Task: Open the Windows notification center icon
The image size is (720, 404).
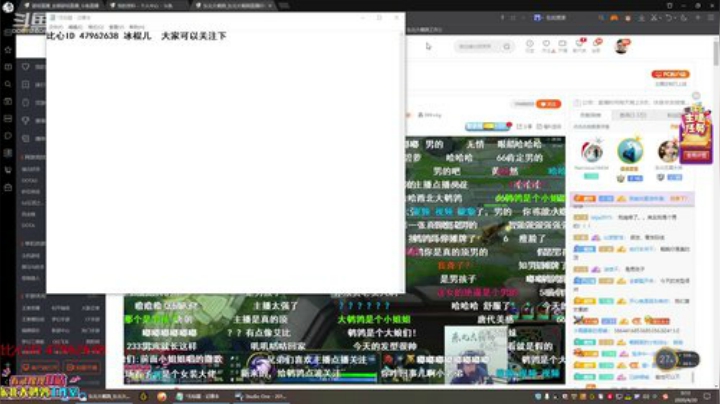Action: (708, 396)
